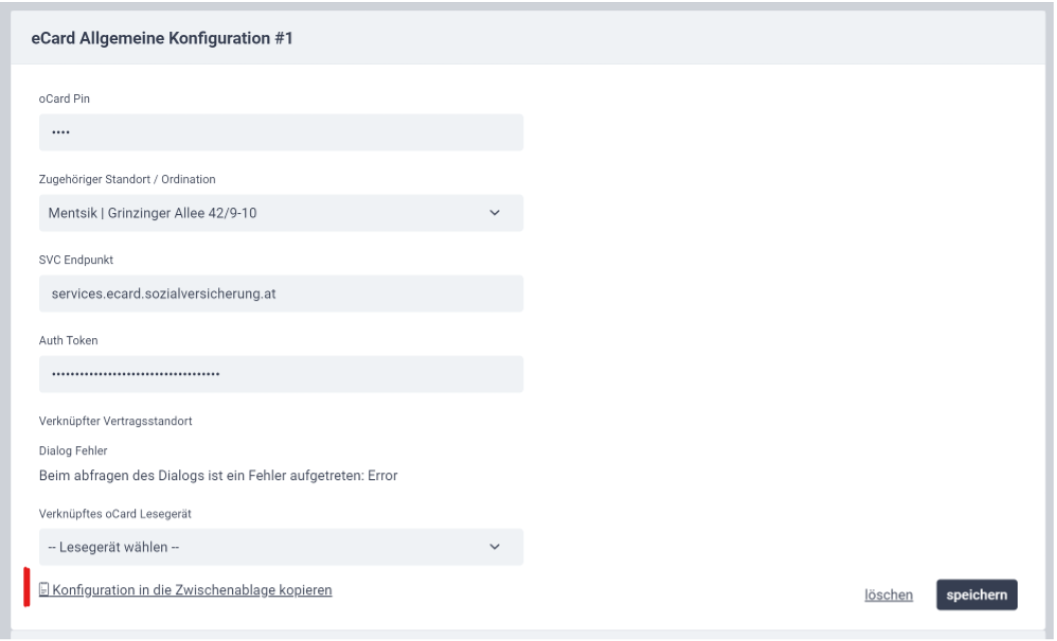This screenshot has height=641, width=1057.
Task: Click the SVC Endpunkt label
Action: [x=76, y=260]
